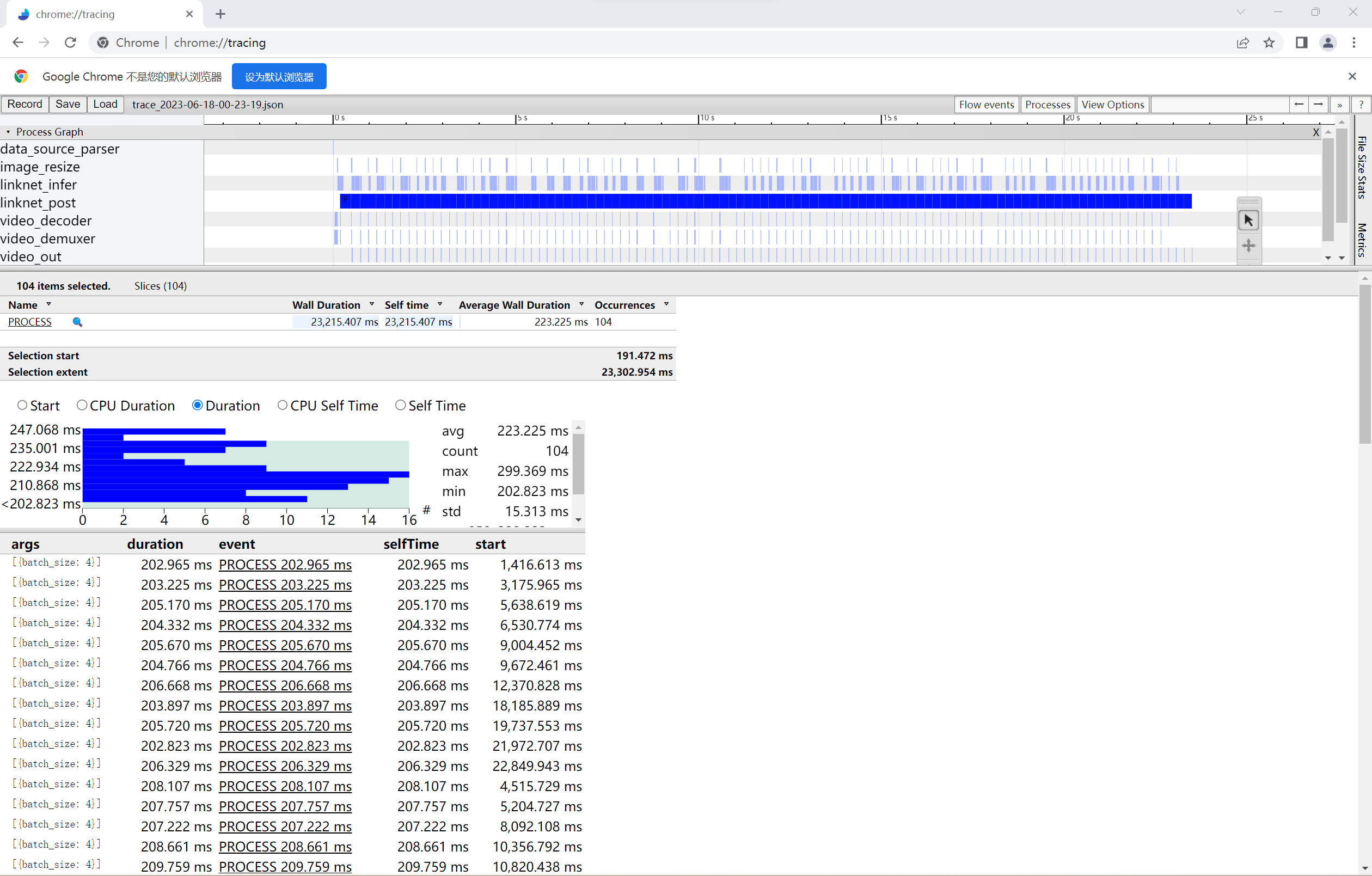1372x876 pixels.
Task: Open the Wall Duration column sort dropdown
Action: click(371, 304)
